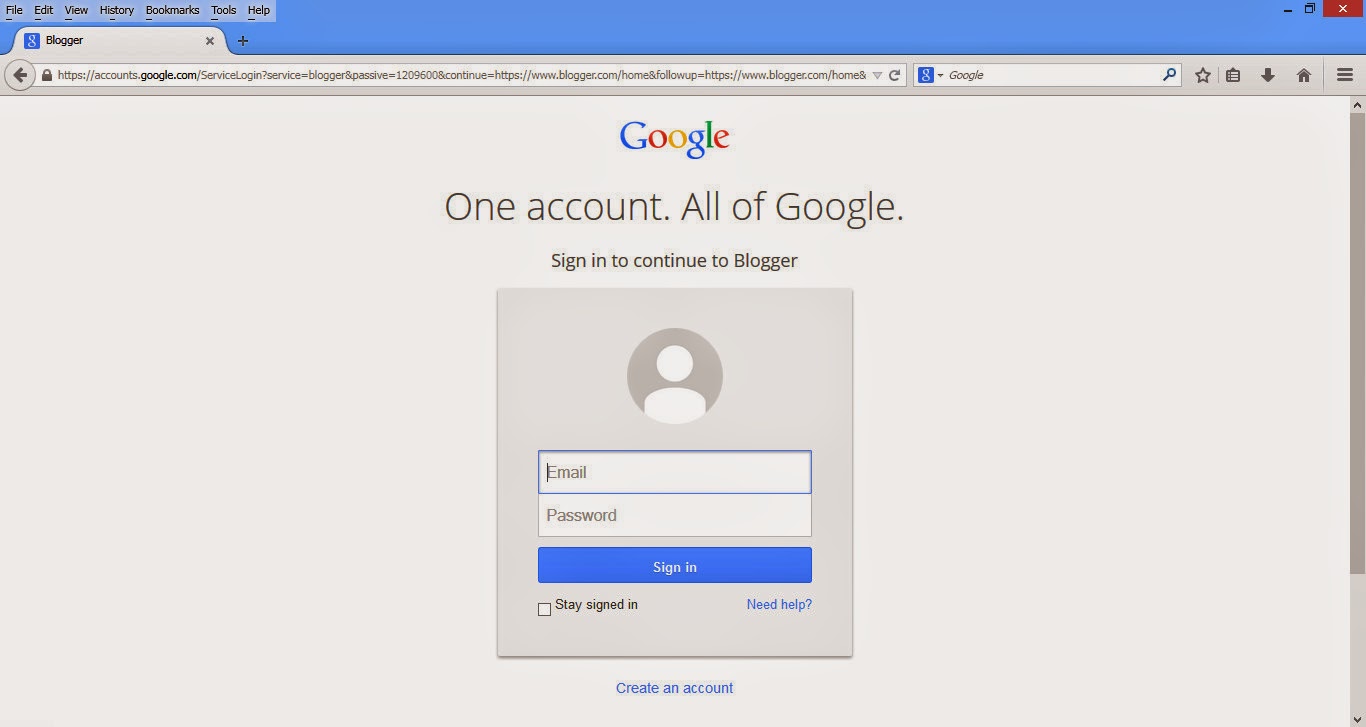Reload the page with refresh icon
Screen dimensions: 1366x727
click(895, 75)
